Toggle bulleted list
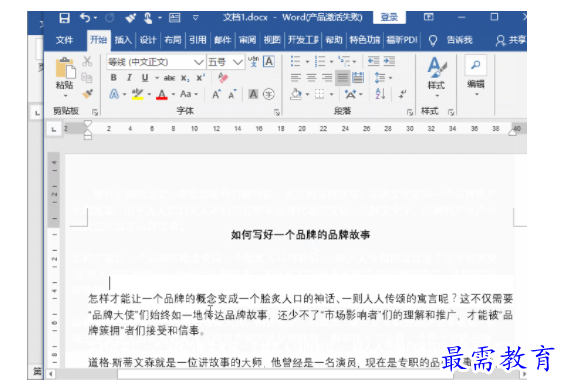Image resolution: width=563 pixels, height=390 pixels. (296, 61)
